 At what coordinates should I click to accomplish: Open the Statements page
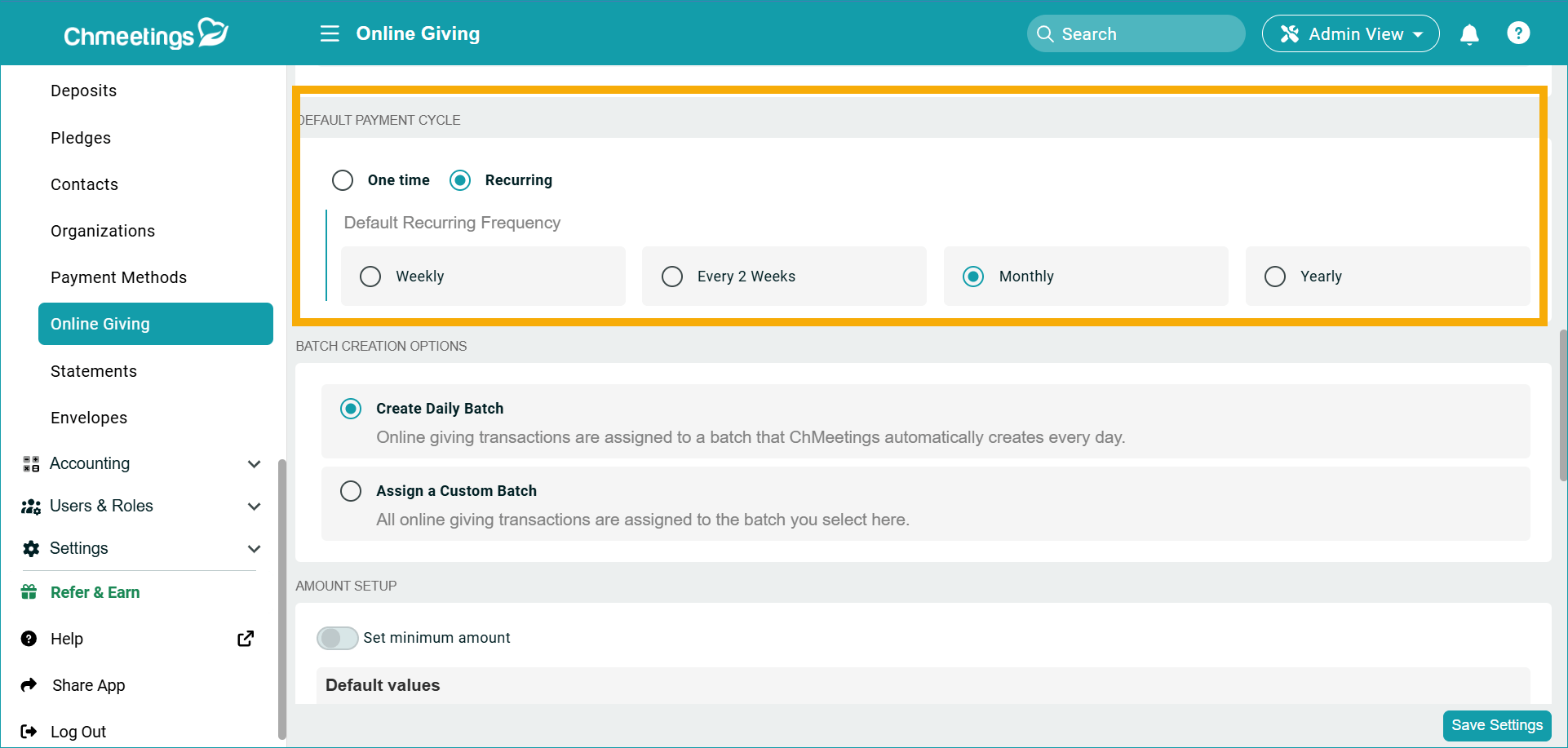point(93,371)
